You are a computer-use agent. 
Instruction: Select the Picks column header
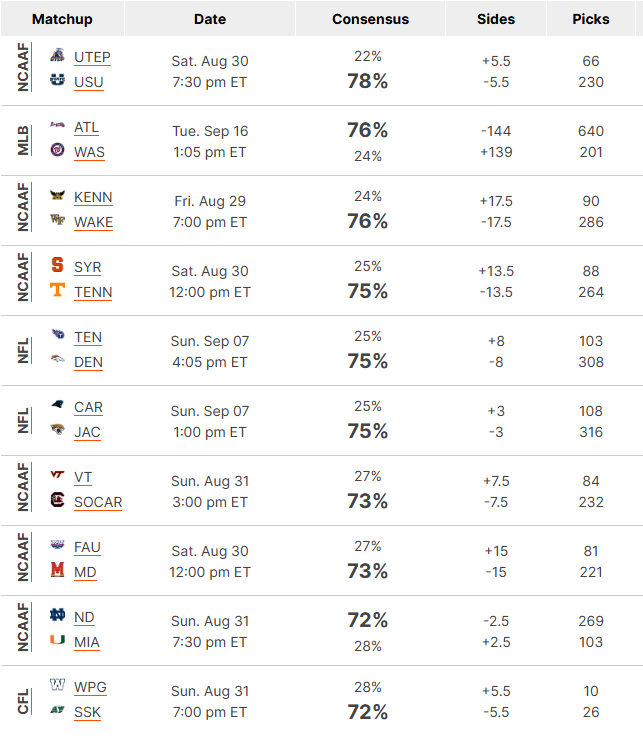pos(591,19)
